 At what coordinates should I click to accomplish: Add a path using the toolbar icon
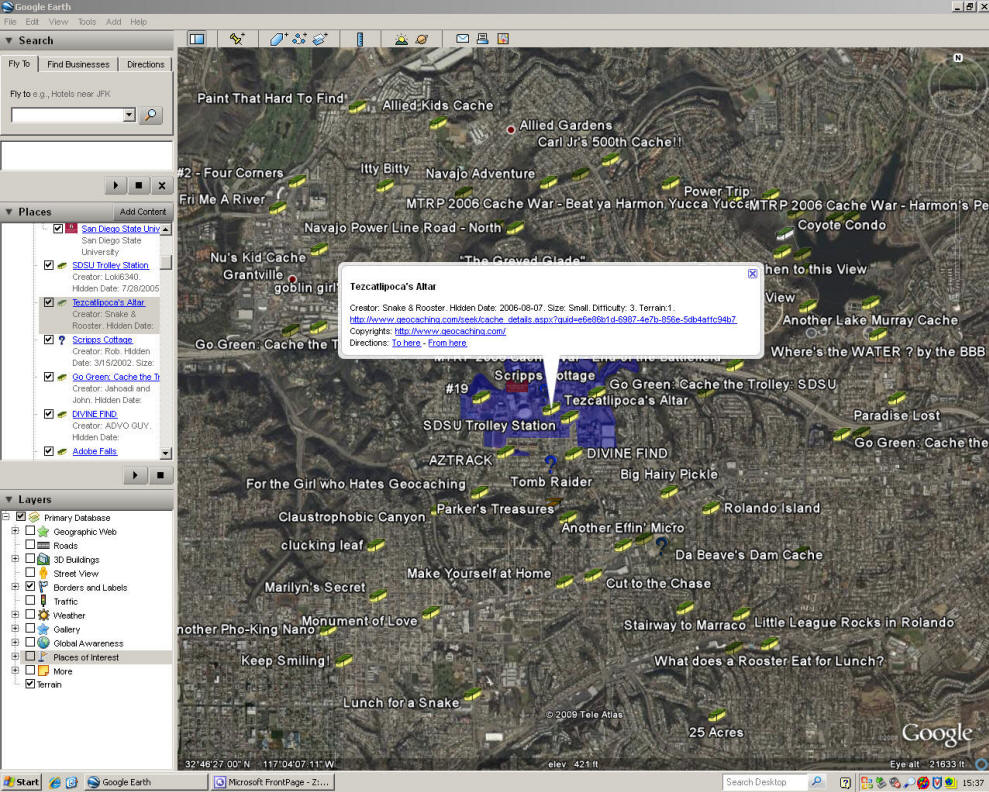pyautogui.click(x=299, y=39)
